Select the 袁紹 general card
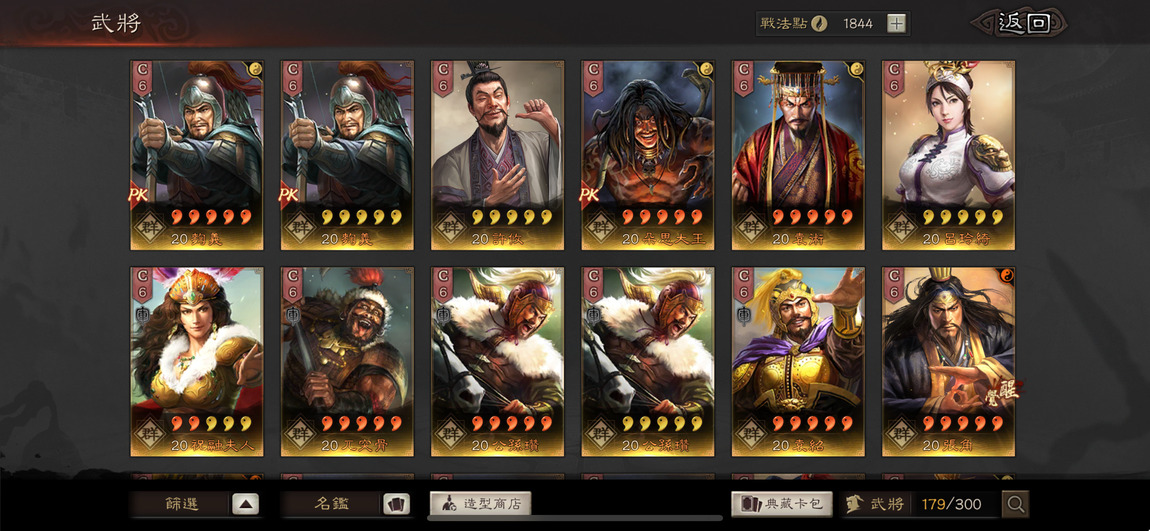Viewport: 1150px width, 531px height. pos(798,362)
